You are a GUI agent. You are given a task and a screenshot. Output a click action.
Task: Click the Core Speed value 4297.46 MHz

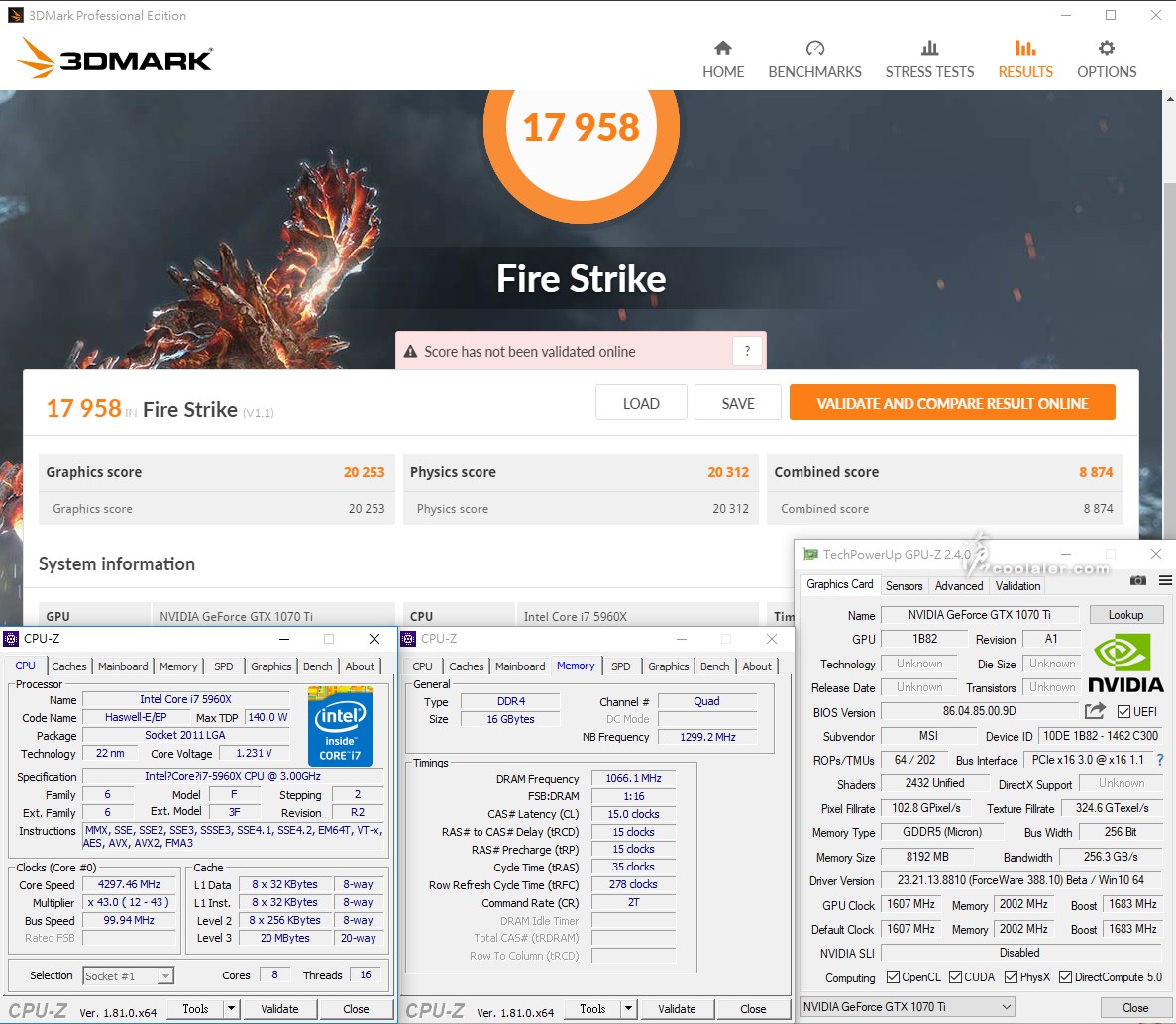point(129,884)
